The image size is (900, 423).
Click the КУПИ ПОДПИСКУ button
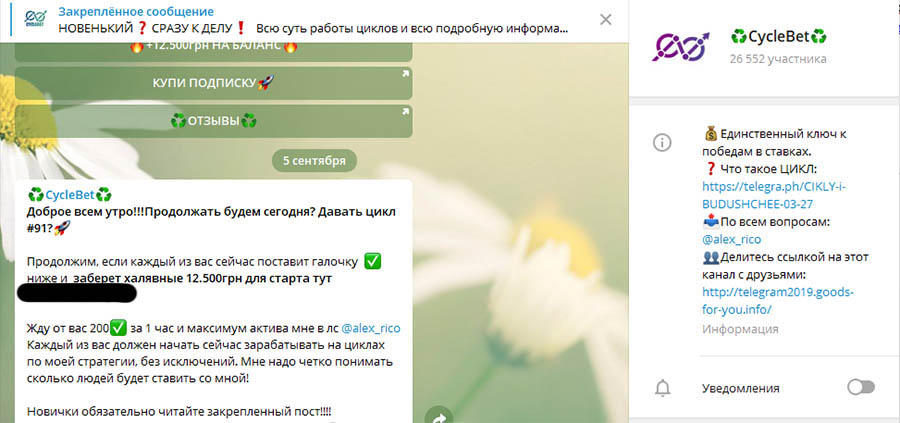pos(214,83)
